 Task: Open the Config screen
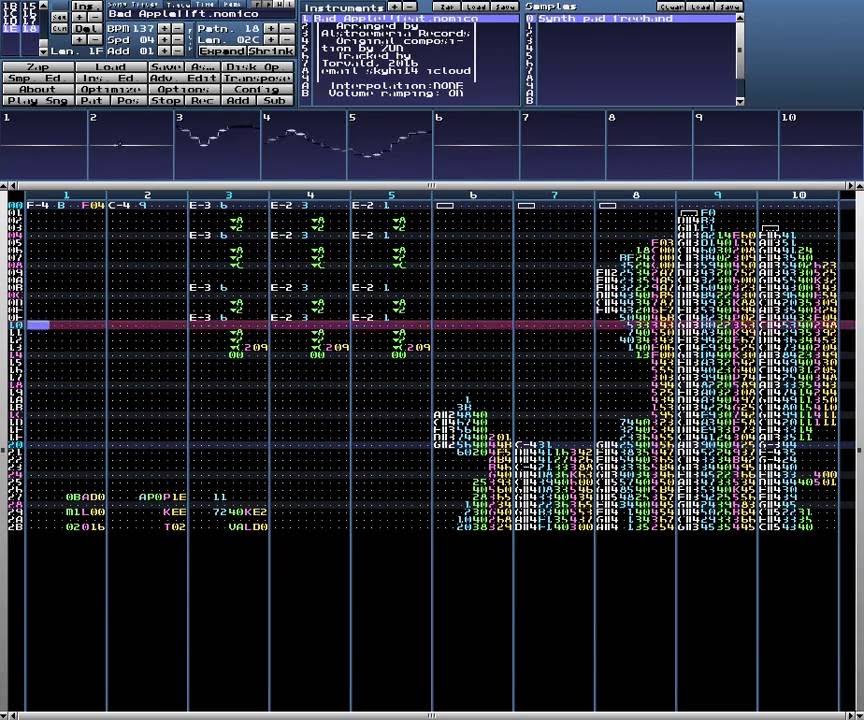pyautogui.click(x=258, y=89)
